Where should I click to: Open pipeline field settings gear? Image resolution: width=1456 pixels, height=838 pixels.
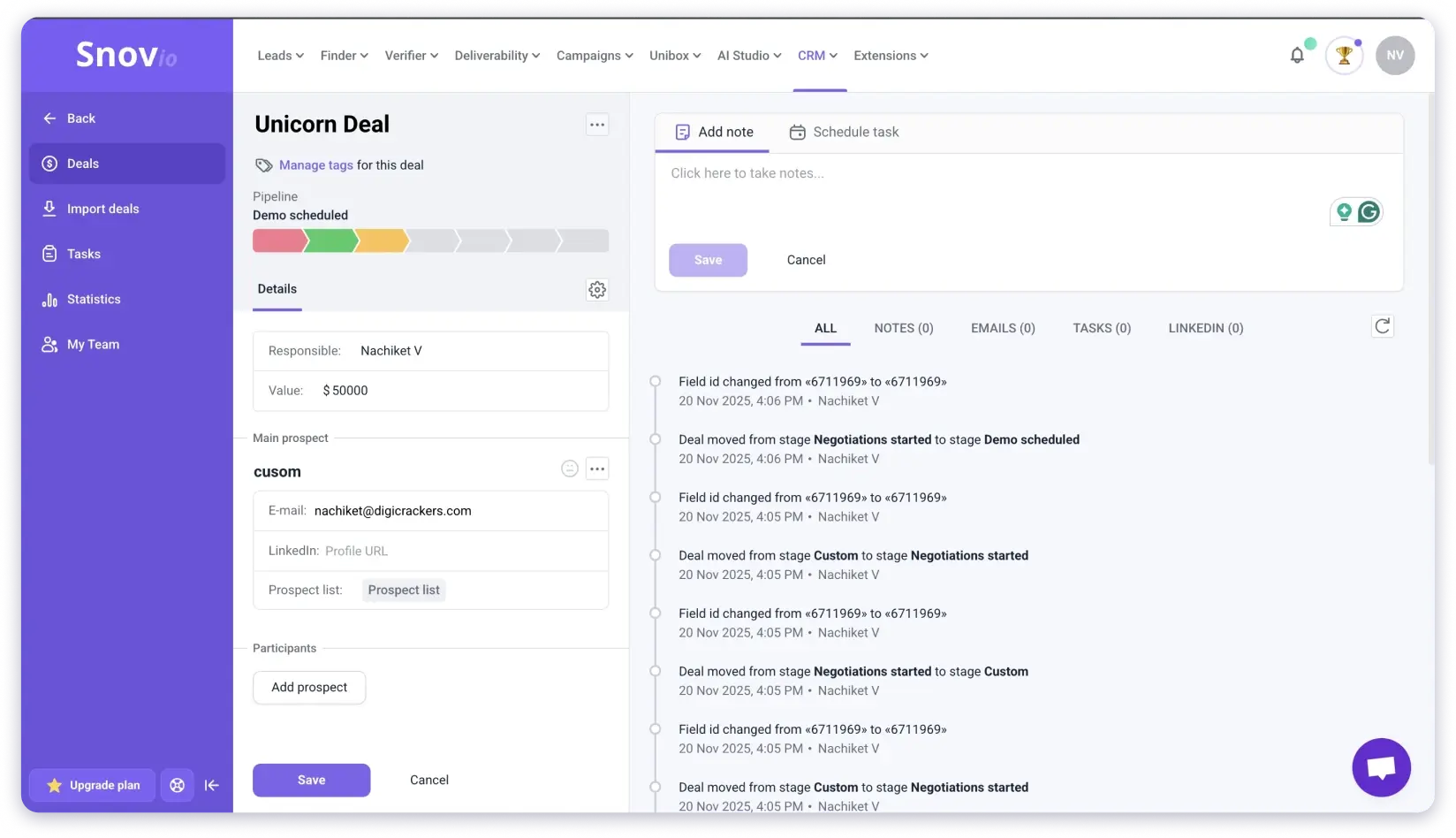[597, 289]
